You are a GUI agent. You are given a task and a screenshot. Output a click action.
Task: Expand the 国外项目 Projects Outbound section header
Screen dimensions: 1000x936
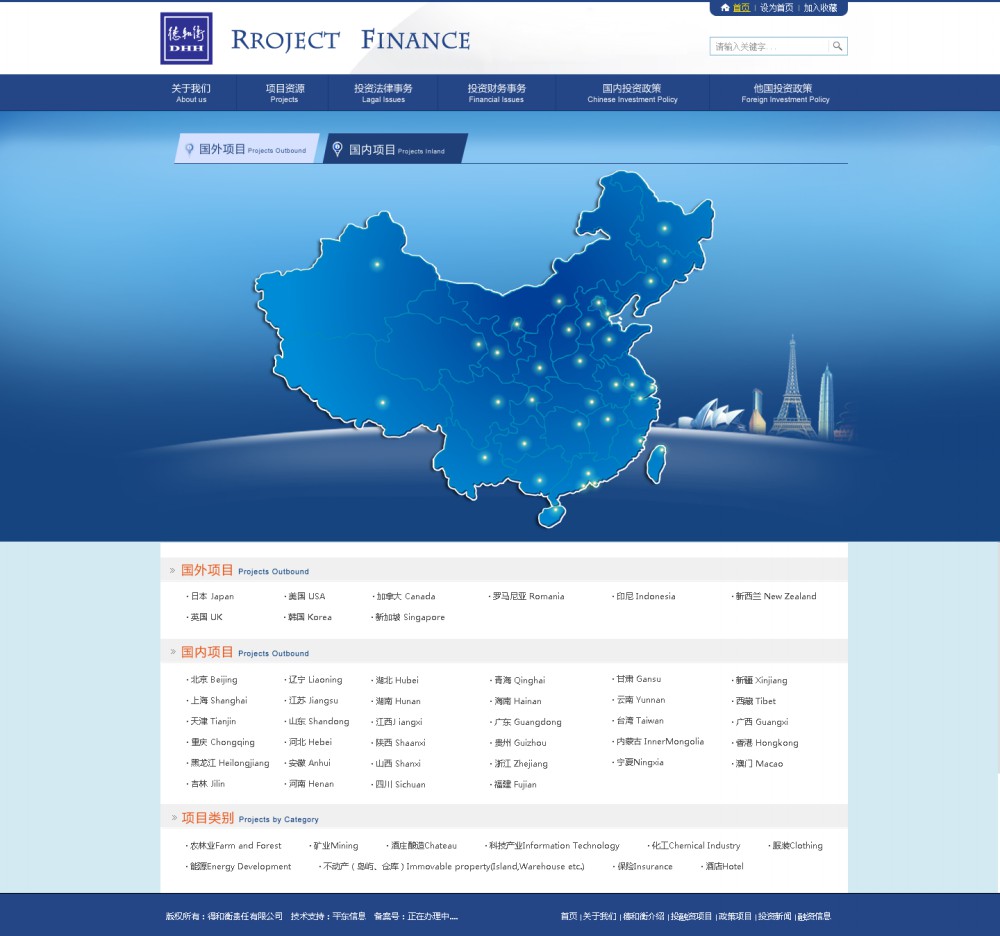pyautogui.click(x=207, y=570)
